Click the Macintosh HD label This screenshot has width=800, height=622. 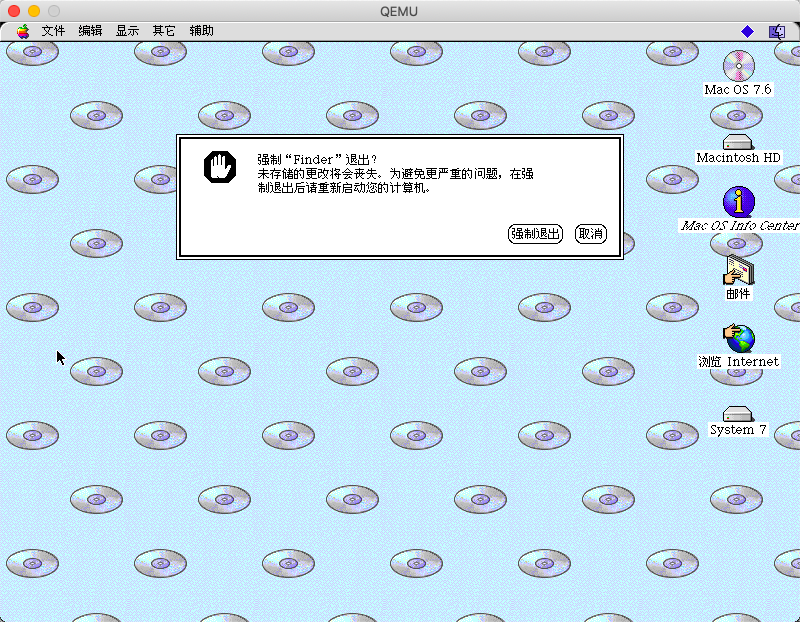[x=738, y=158]
